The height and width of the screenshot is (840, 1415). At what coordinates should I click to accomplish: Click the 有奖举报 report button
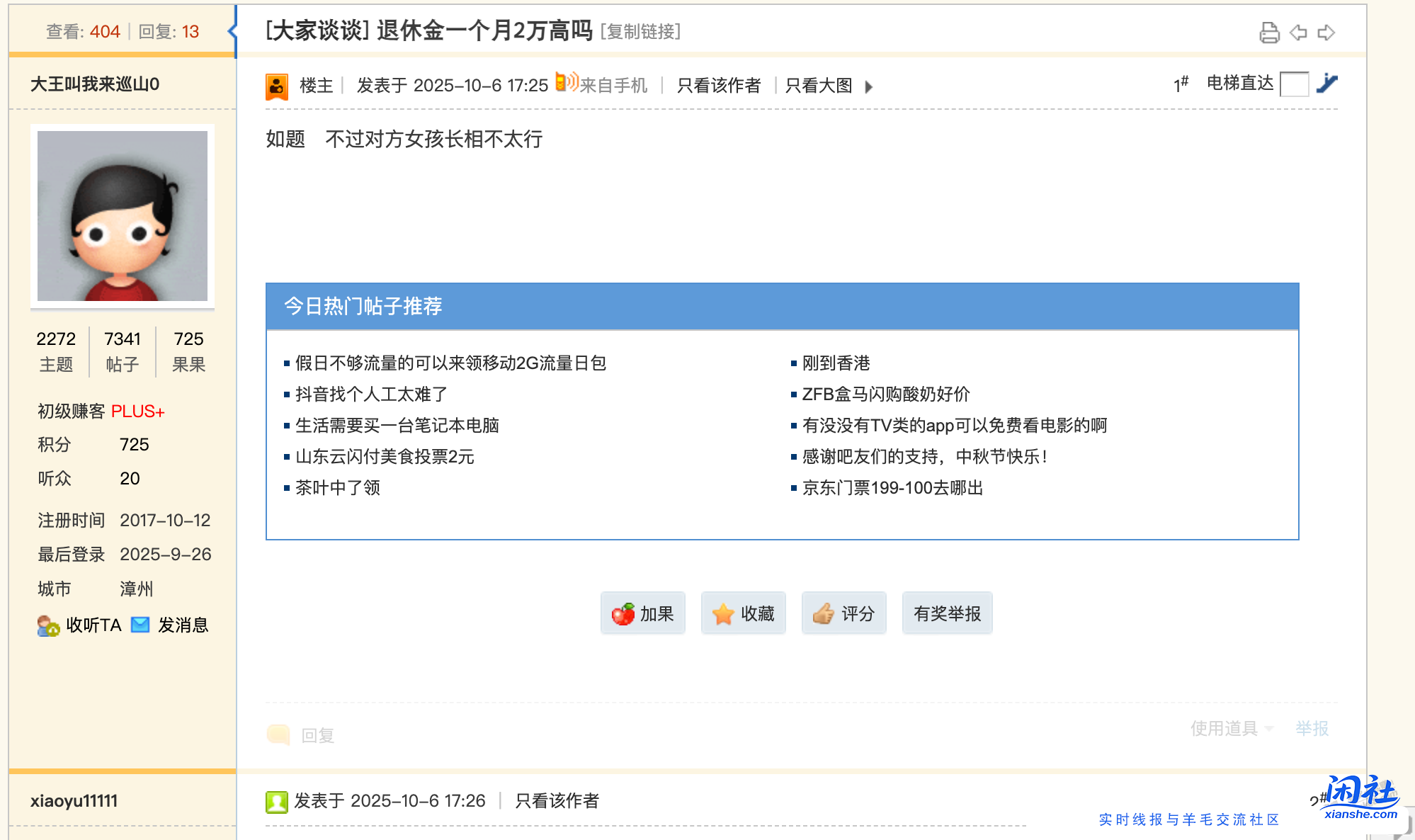click(x=947, y=613)
